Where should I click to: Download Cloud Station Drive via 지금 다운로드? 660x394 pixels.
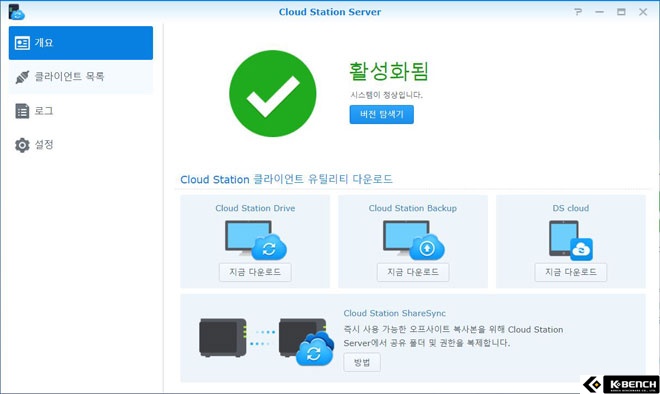pos(255,272)
